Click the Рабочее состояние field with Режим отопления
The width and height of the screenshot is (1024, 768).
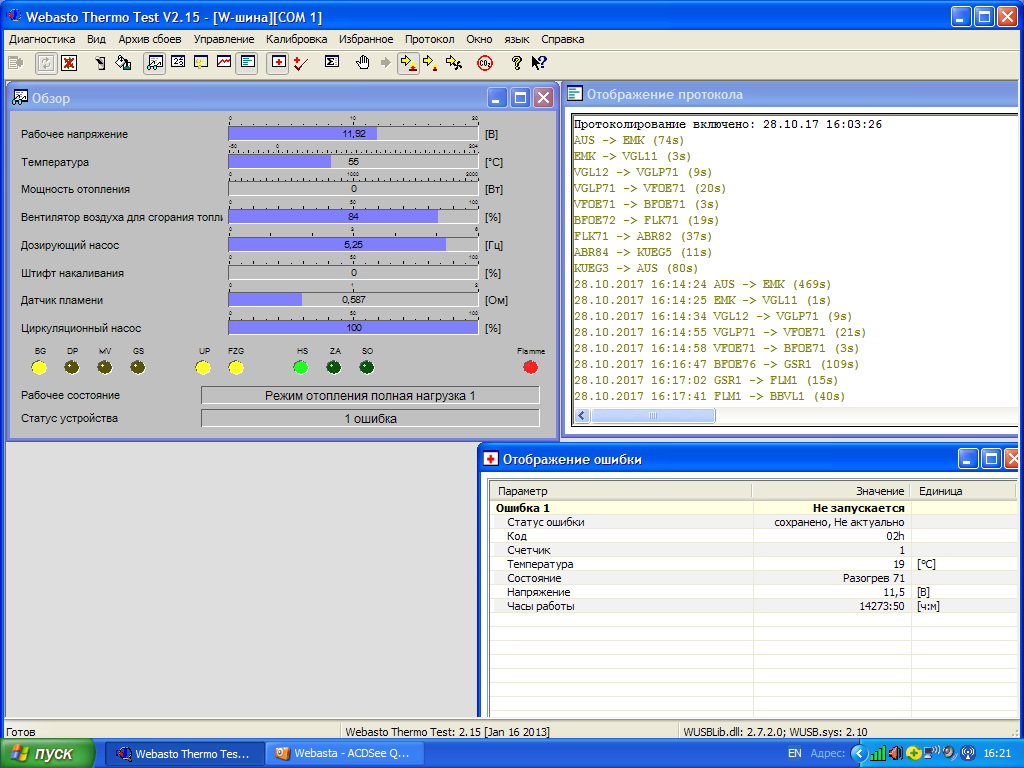370,395
